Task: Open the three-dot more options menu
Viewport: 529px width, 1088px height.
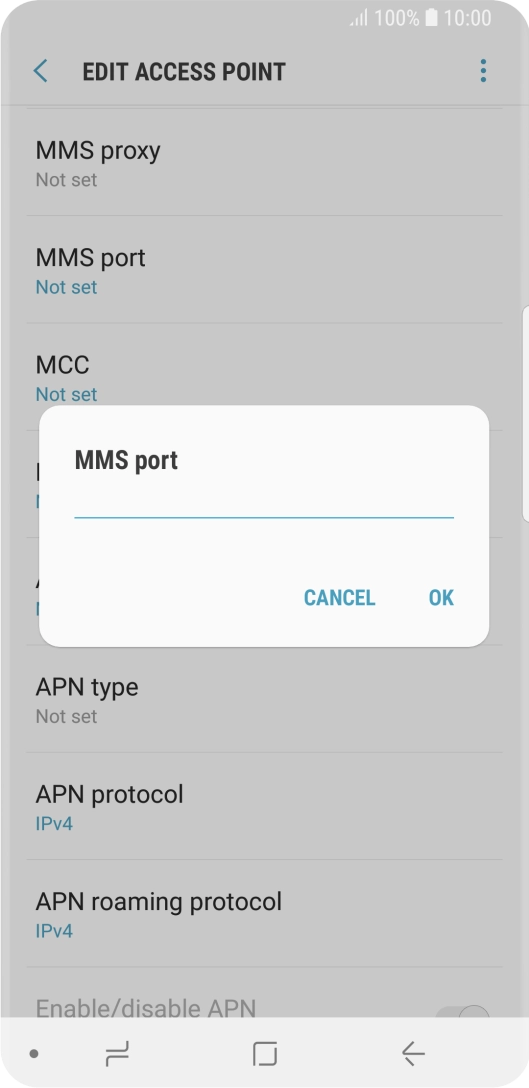Action: tap(483, 71)
